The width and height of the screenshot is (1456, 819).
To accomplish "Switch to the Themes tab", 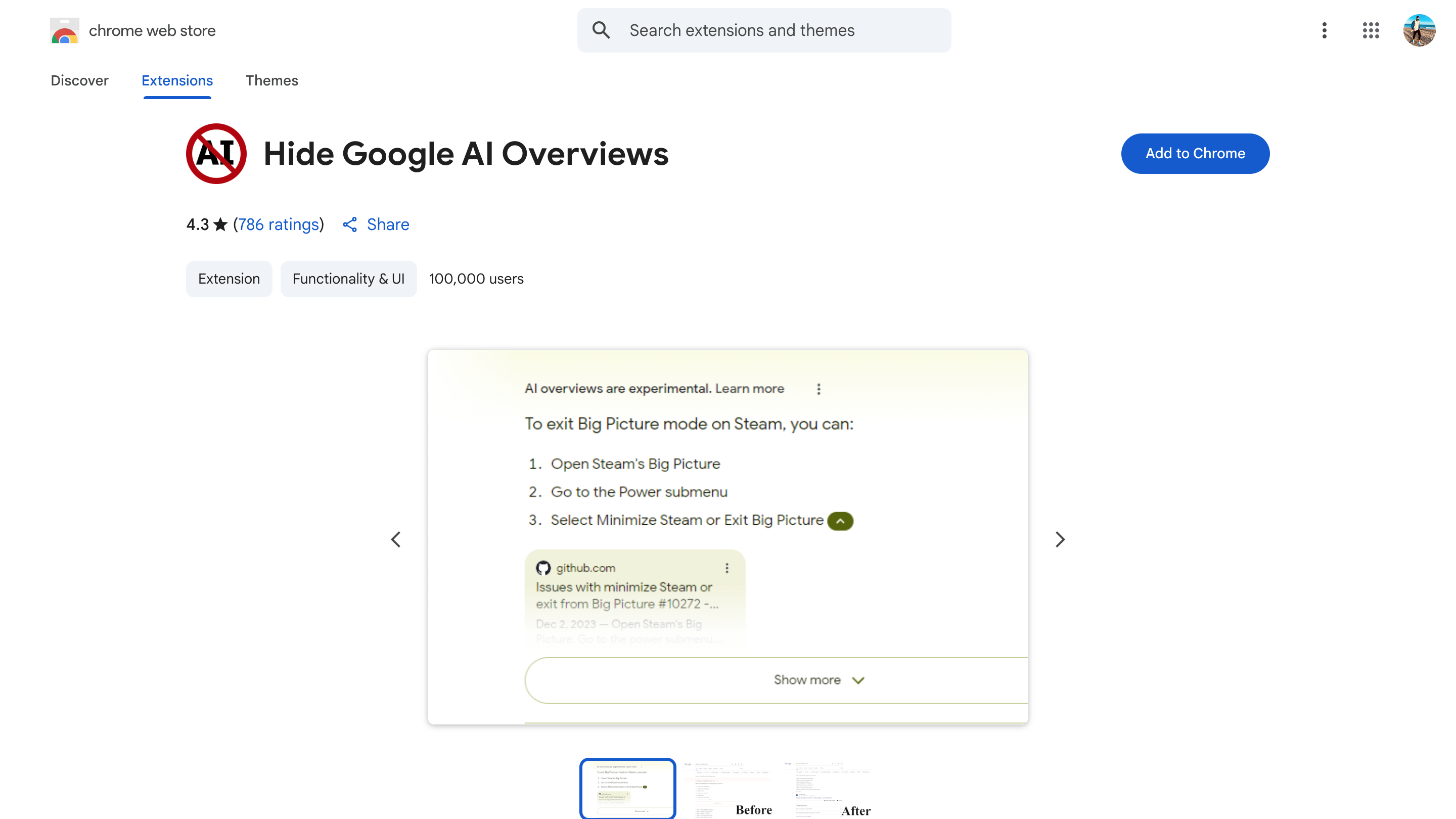I will click(272, 81).
